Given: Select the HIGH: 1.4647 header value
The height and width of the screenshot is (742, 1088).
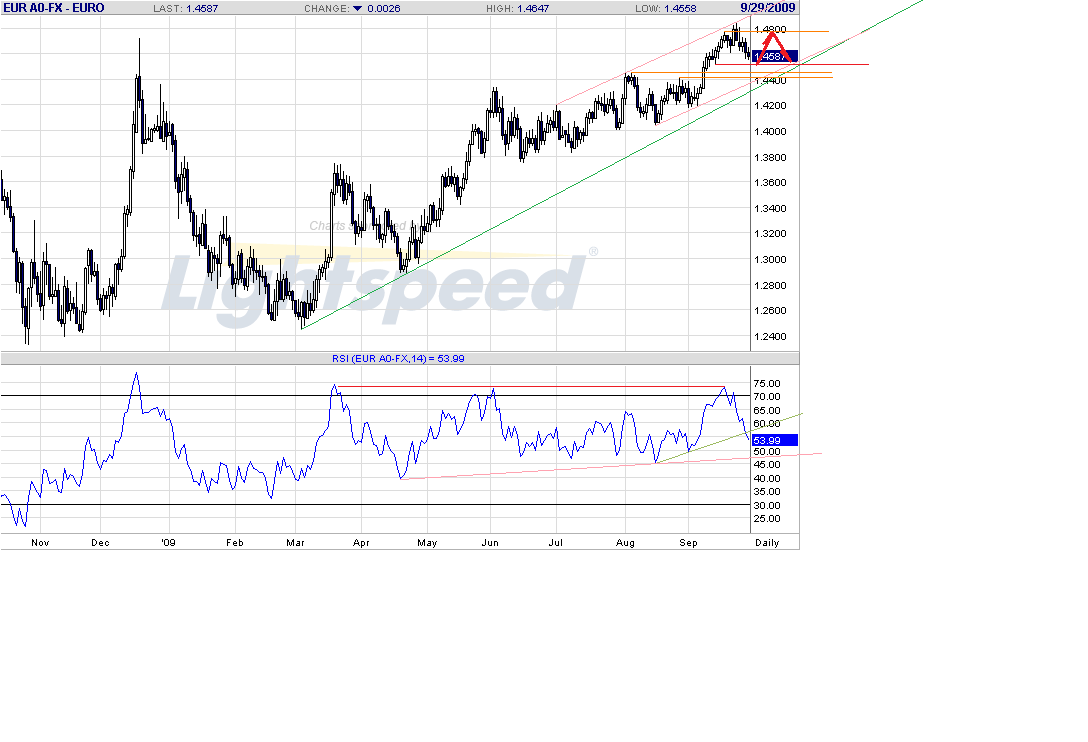Looking at the screenshot, I should pyautogui.click(x=517, y=8).
